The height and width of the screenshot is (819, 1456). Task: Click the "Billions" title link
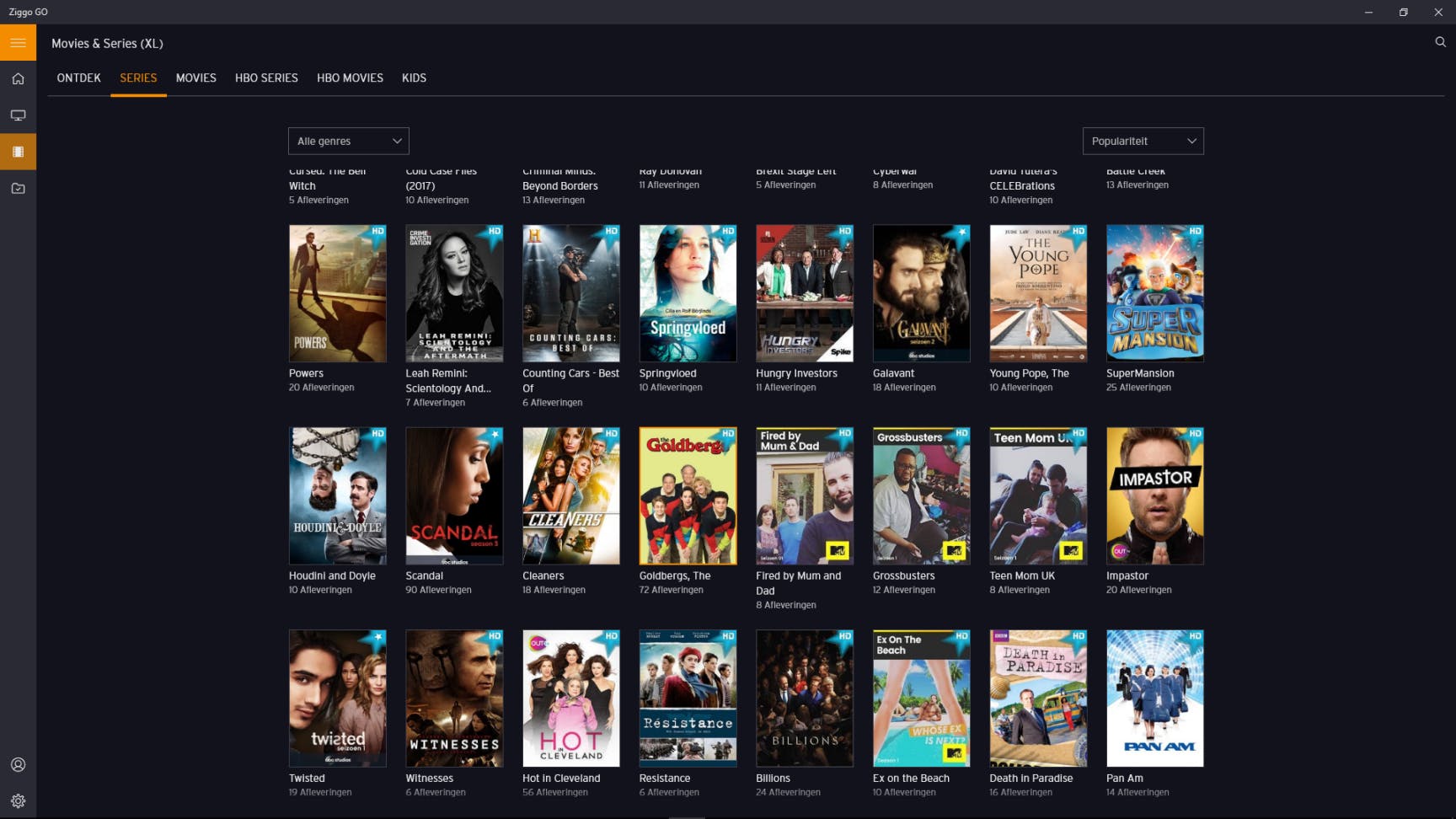[x=773, y=779]
